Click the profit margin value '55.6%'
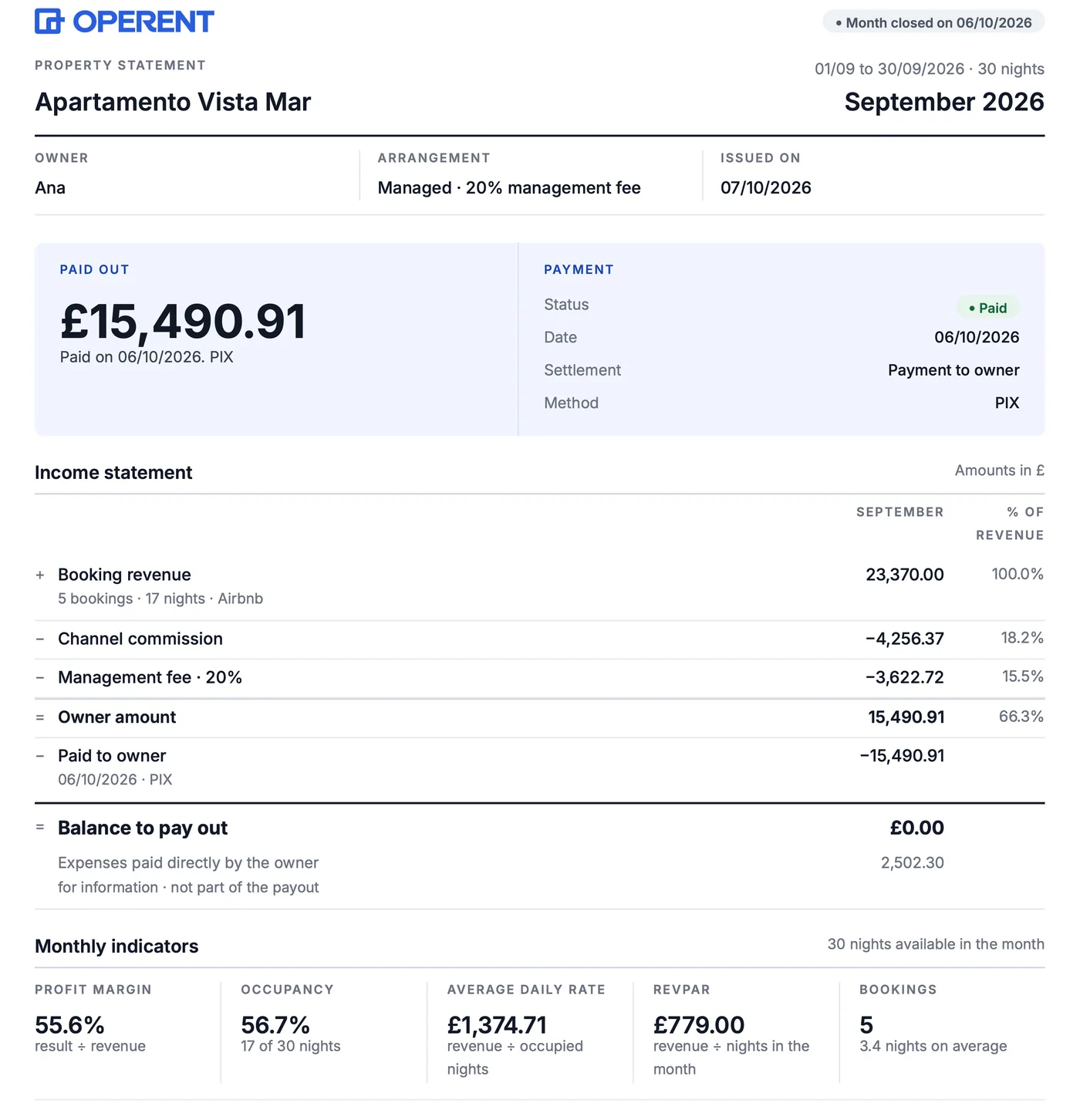The width and height of the screenshot is (1080, 1120). click(x=69, y=1024)
